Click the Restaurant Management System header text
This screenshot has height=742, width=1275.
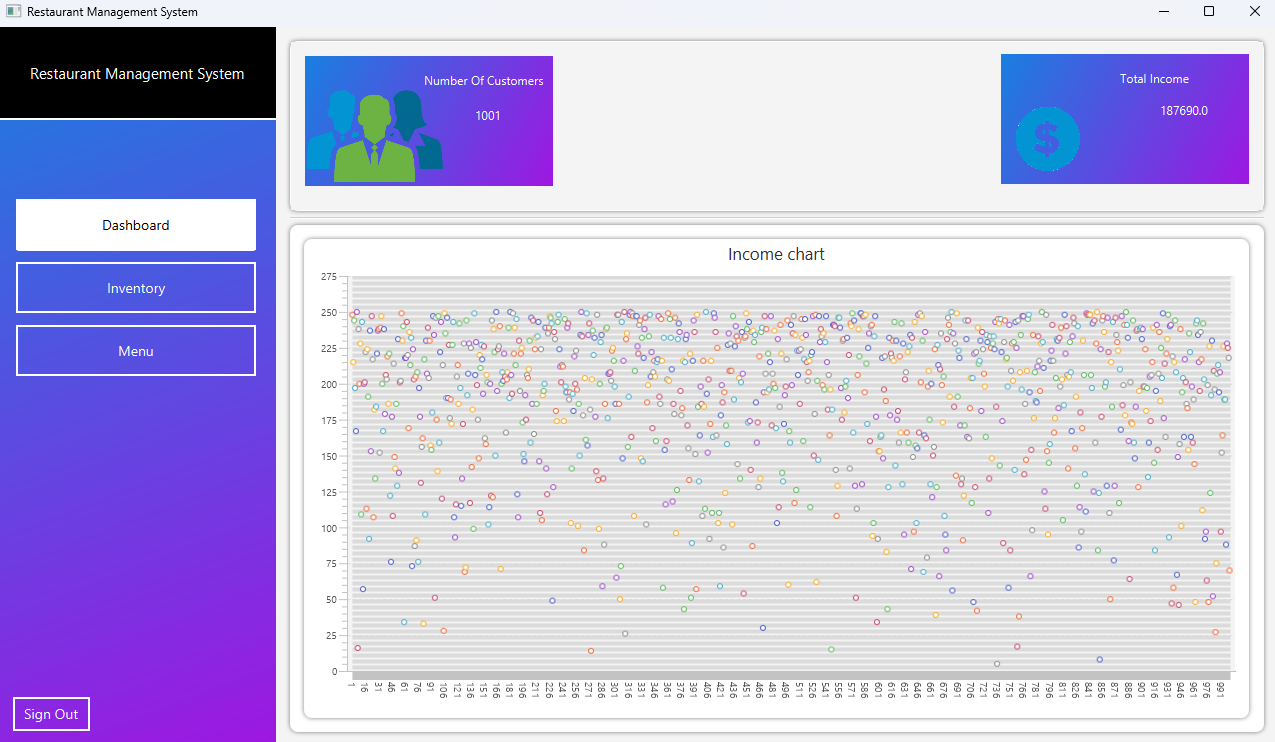click(x=137, y=73)
